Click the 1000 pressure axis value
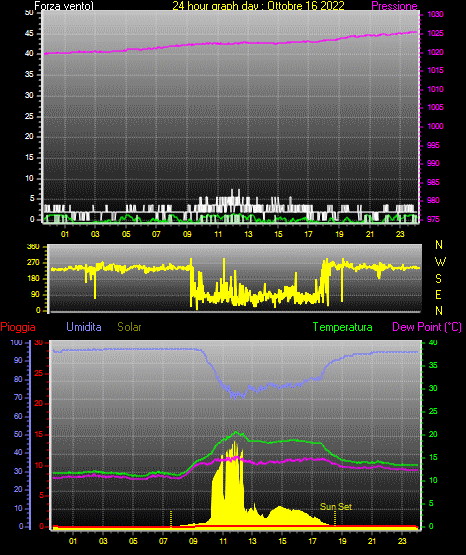Screen dimensions: 466x555 pyautogui.click(x=436, y=126)
